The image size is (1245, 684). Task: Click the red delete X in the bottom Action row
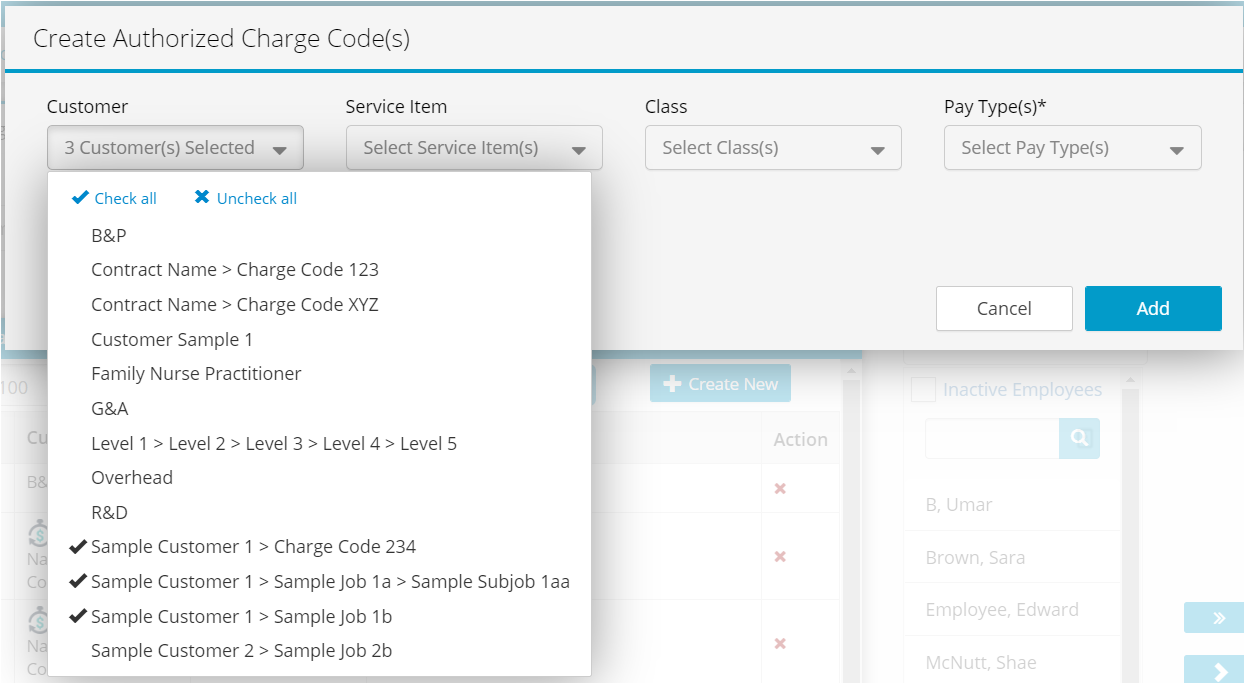[x=780, y=643]
